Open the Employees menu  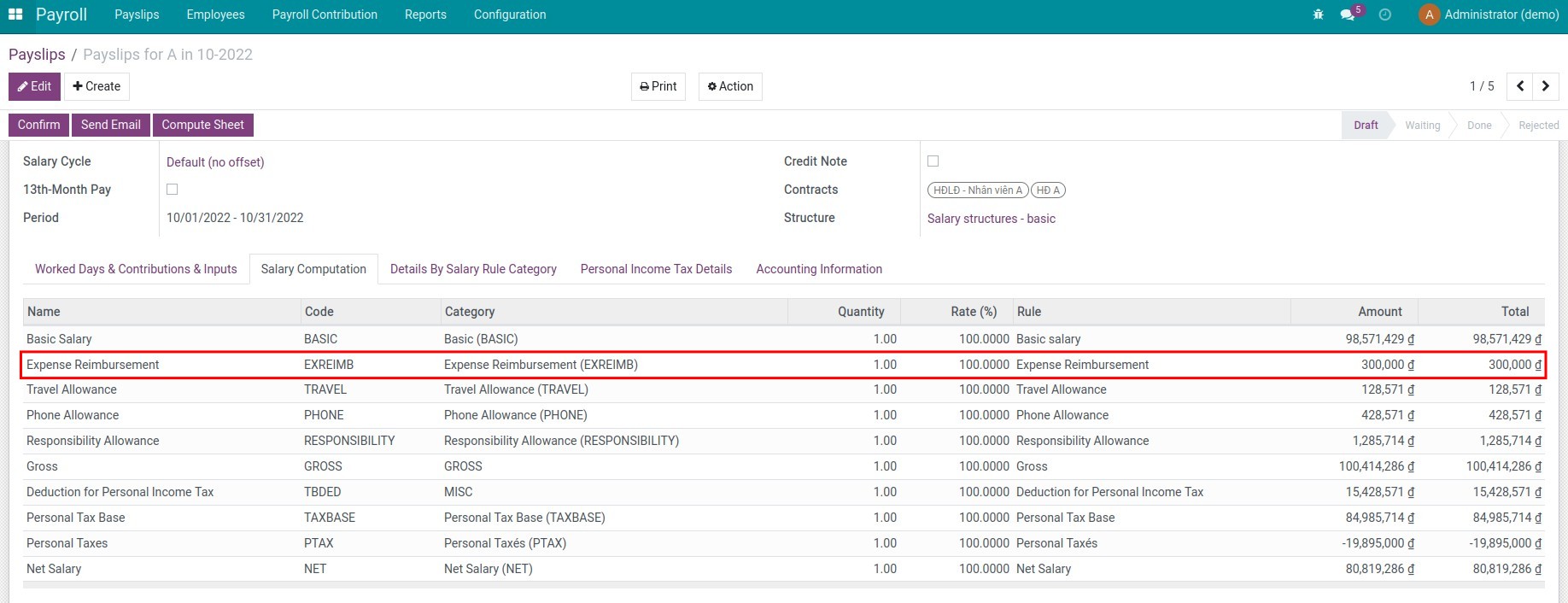[215, 15]
